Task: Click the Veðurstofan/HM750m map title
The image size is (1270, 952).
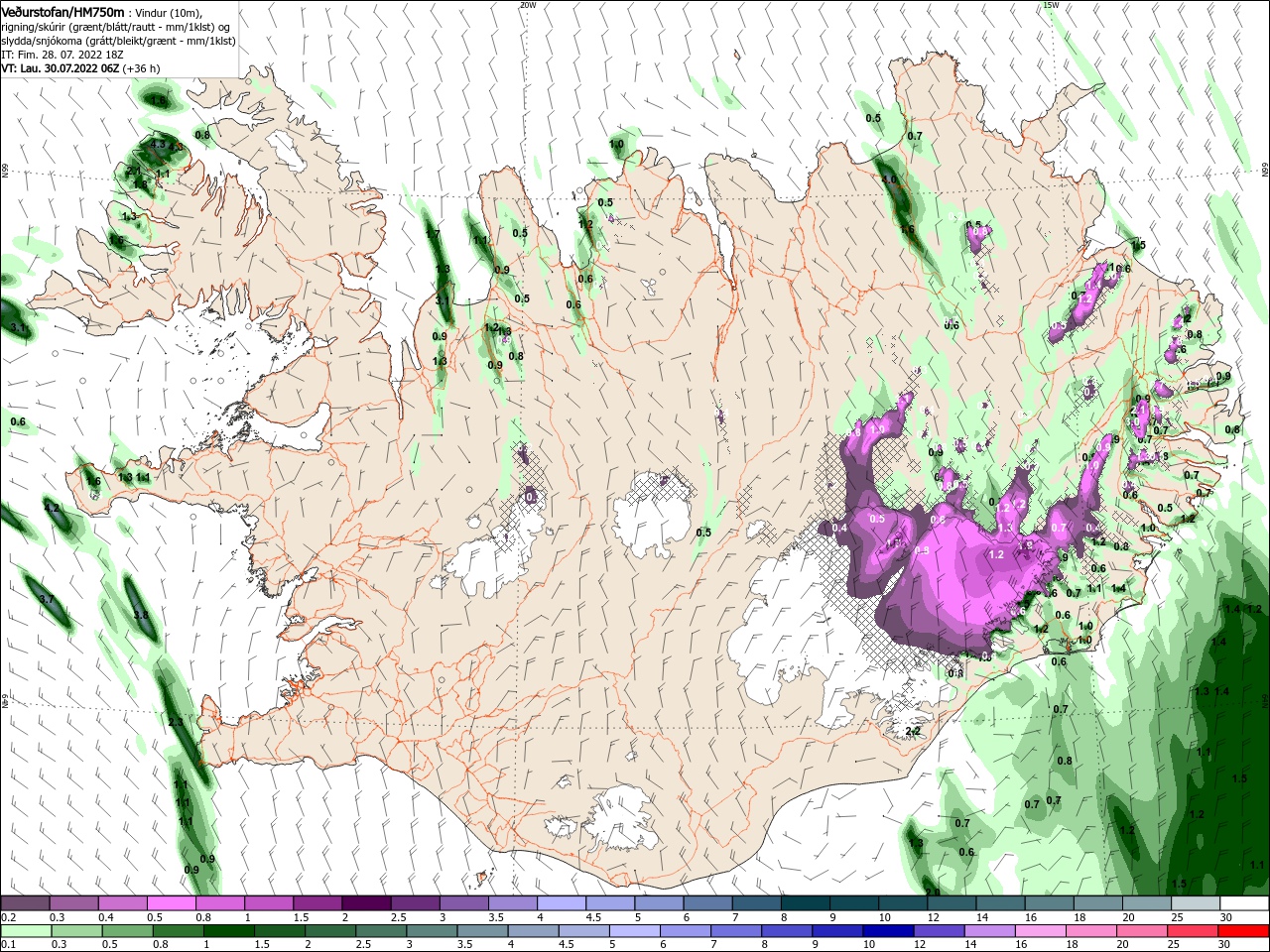Action: 63,11
